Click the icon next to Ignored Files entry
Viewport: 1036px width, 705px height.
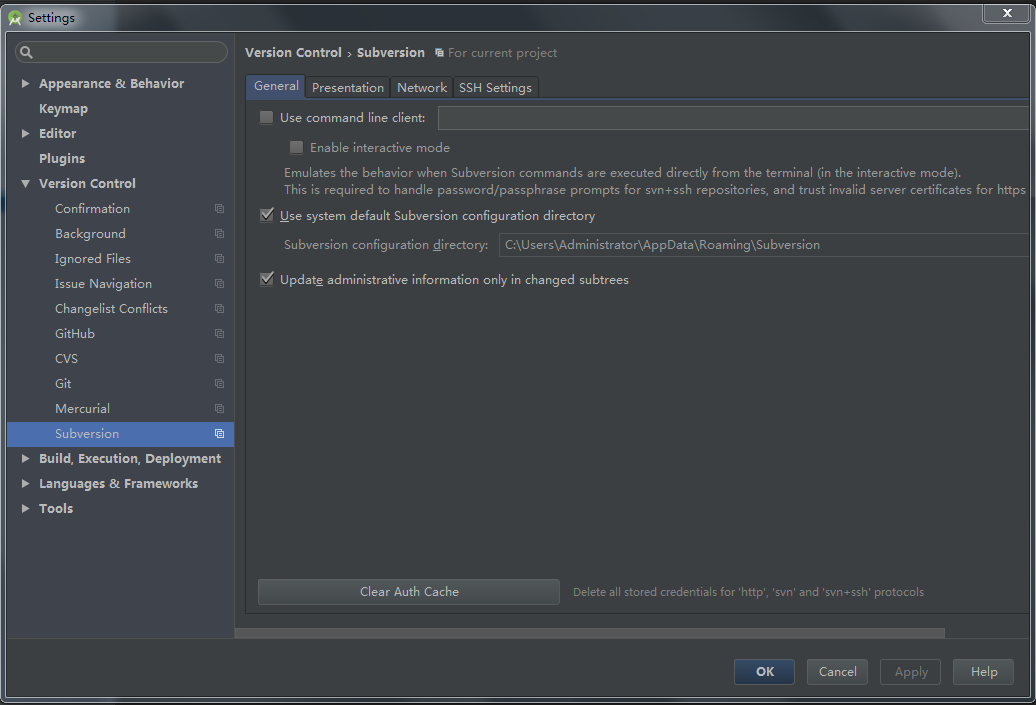(219, 258)
